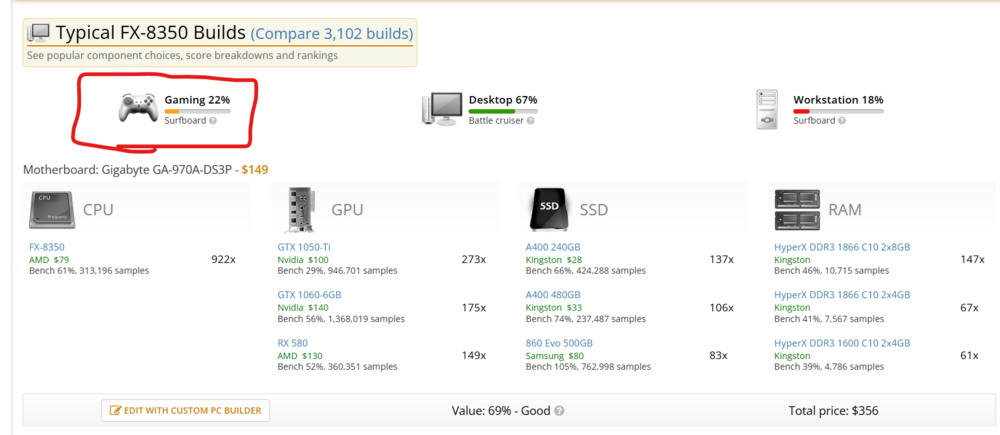Click the help icon next to Battle cruiser

tap(531, 121)
